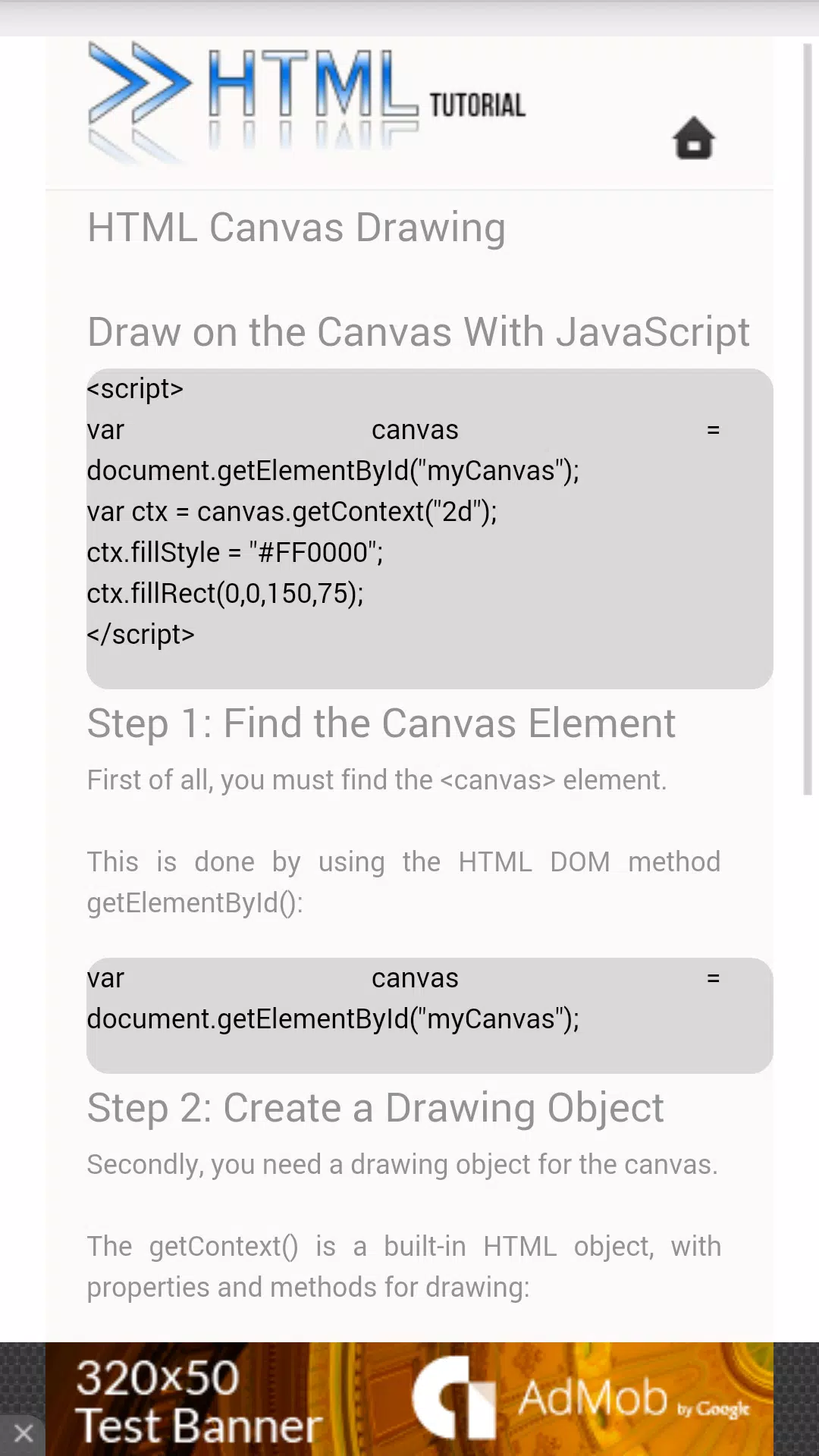Click the Draw on the Canvas With JavaScript heading

[418, 332]
